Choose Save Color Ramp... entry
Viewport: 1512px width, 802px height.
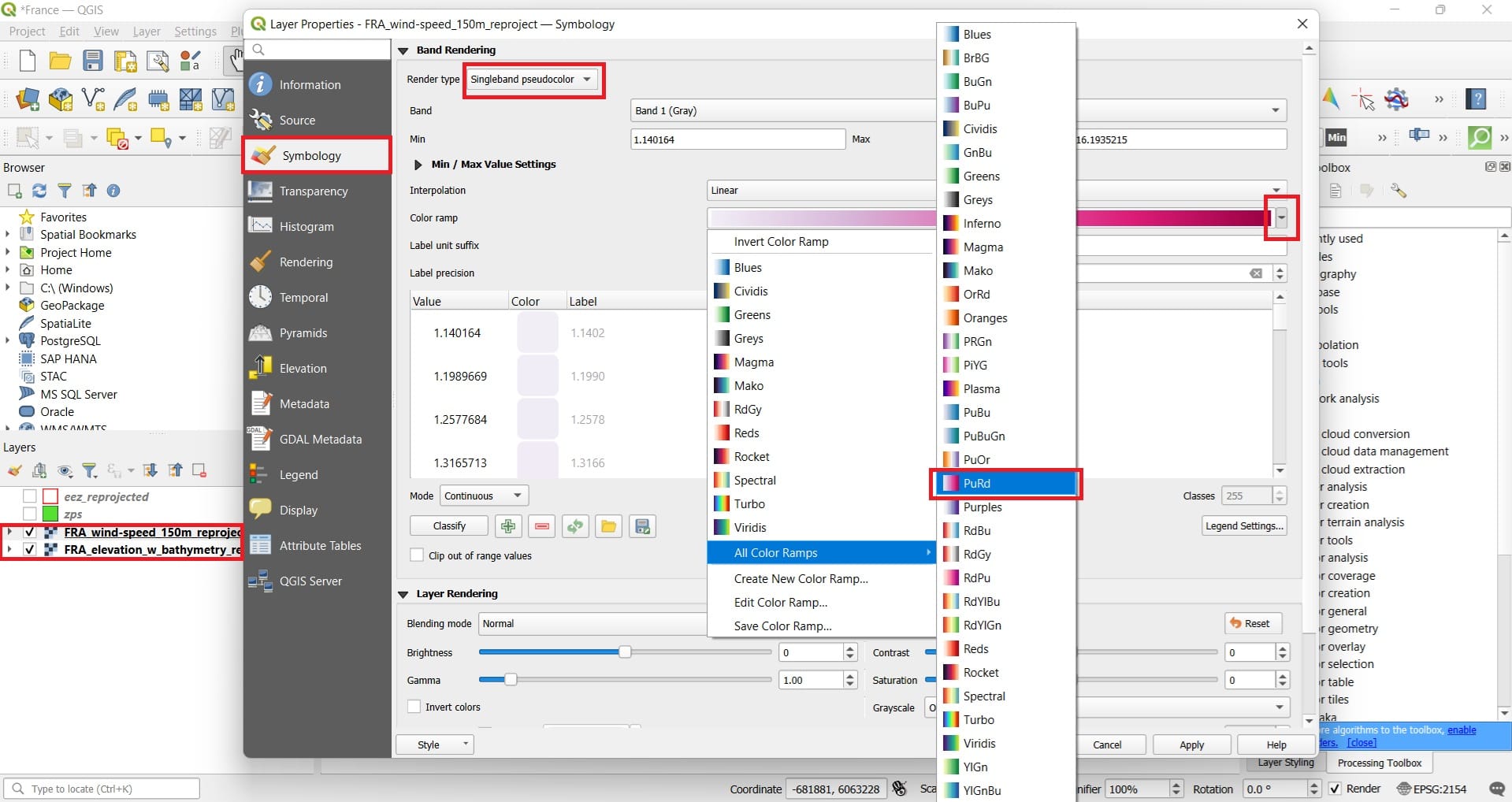pyautogui.click(x=821, y=626)
